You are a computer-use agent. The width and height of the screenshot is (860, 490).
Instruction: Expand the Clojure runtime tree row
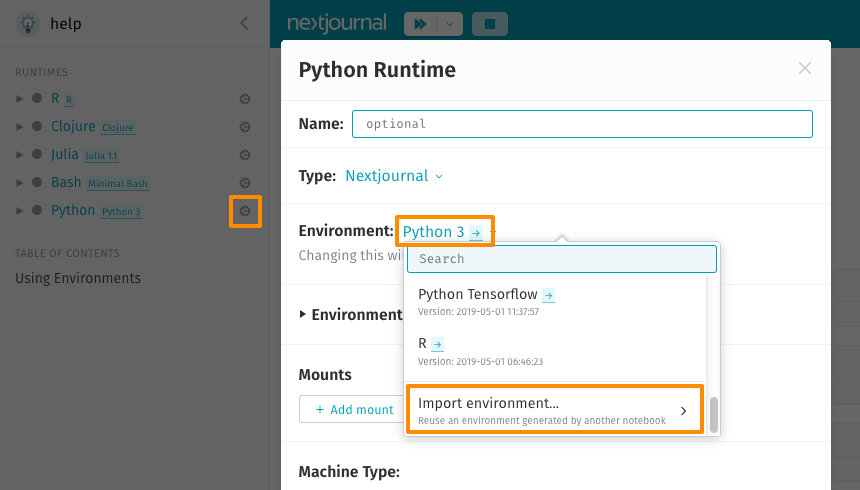20,127
